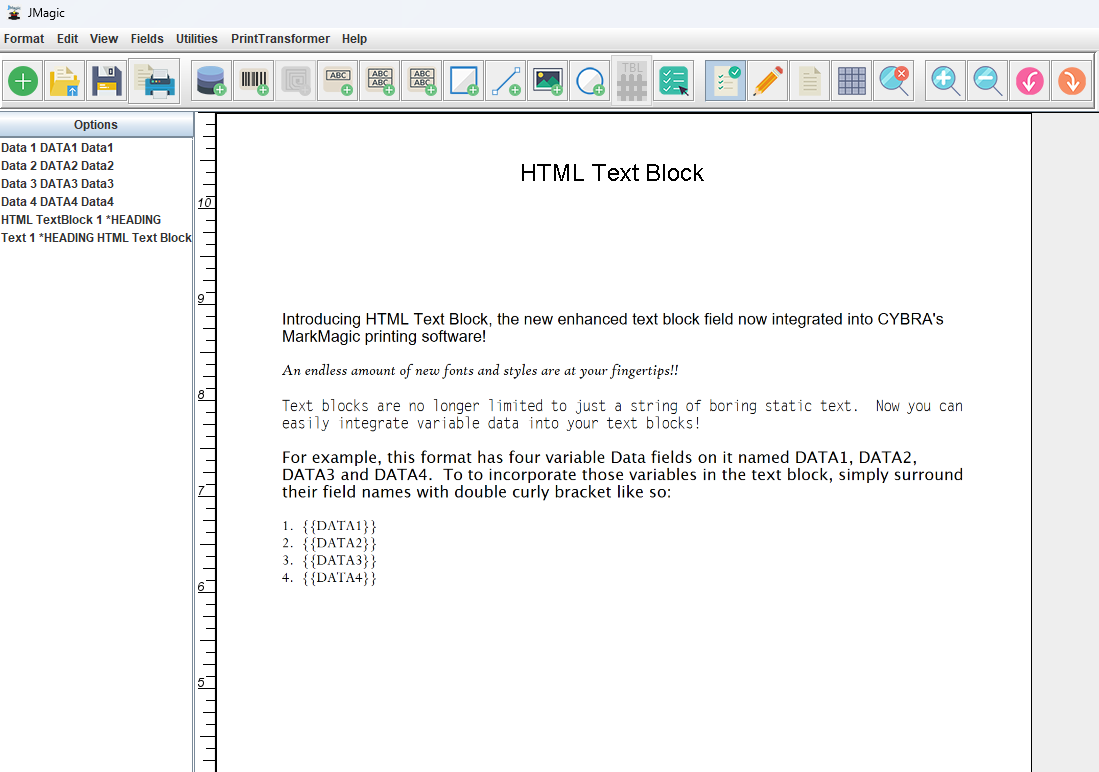Toggle the highlighted checklist-with-checkmark button
The width and height of the screenshot is (1099, 772).
tap(725, 81)
